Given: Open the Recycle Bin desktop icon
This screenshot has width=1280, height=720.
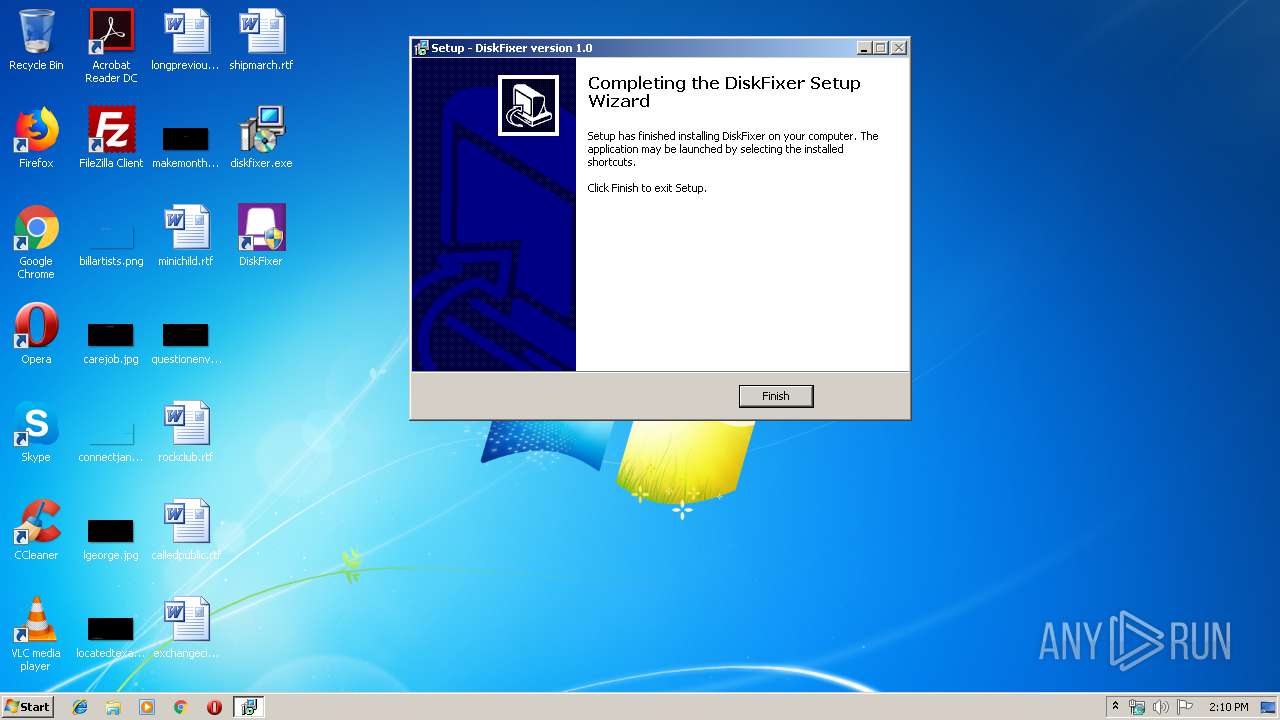Looking at the screenshot, I should click(x=36, y=41).
